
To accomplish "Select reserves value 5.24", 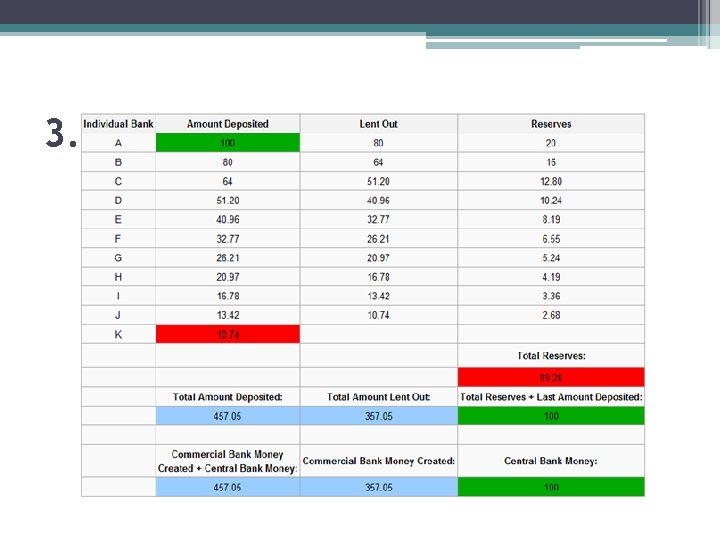I will point(551,258).
